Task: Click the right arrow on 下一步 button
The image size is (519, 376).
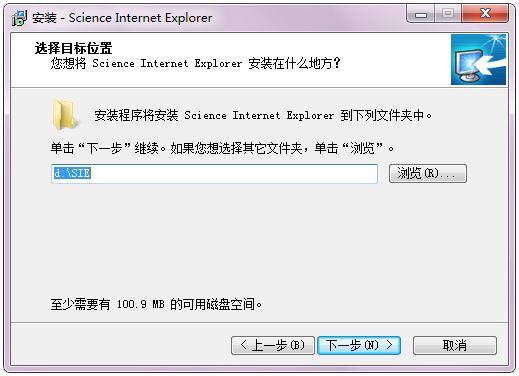Action: (389, 345)
